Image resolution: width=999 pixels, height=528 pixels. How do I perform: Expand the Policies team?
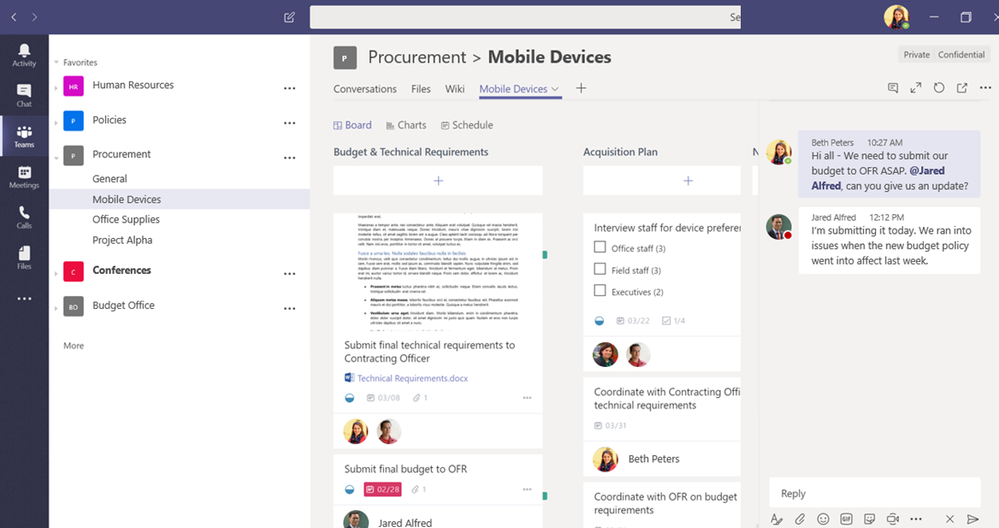(56, 122)
